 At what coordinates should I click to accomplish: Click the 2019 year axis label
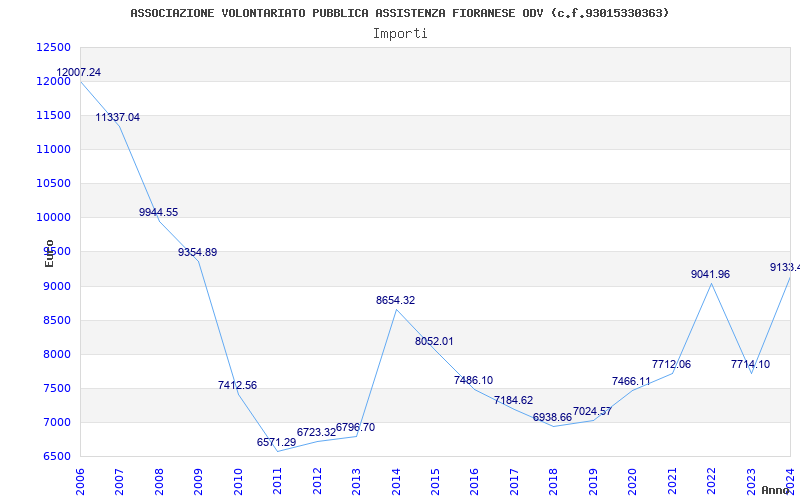coord(593,482)
